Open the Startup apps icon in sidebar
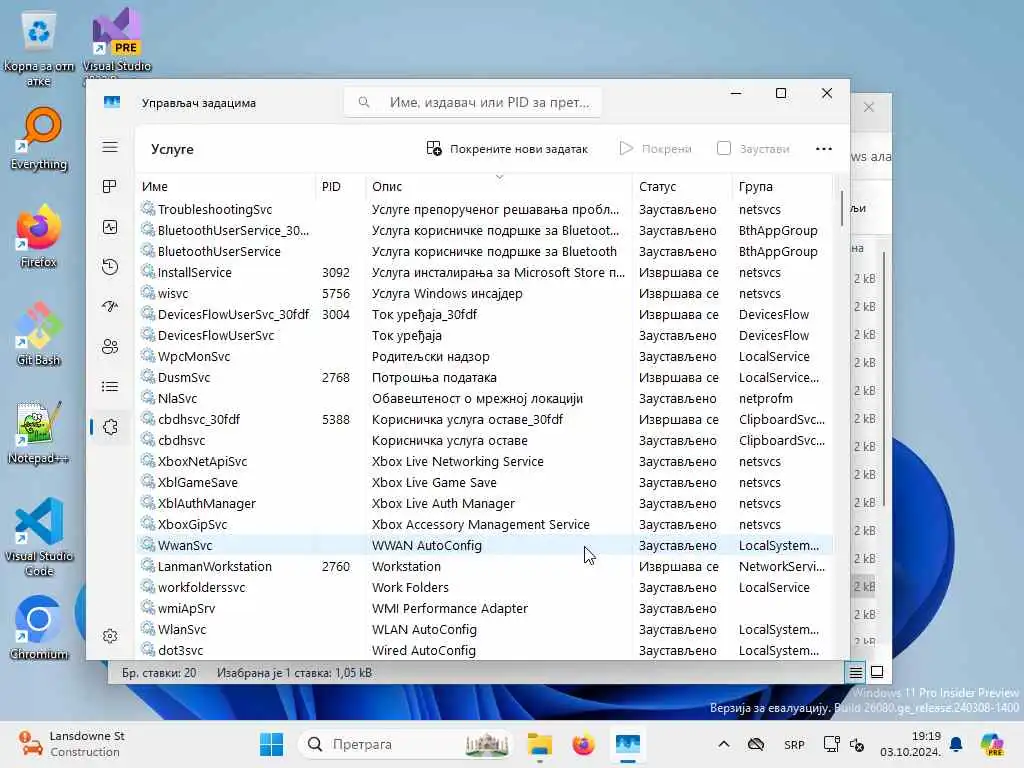 [110, 306]
